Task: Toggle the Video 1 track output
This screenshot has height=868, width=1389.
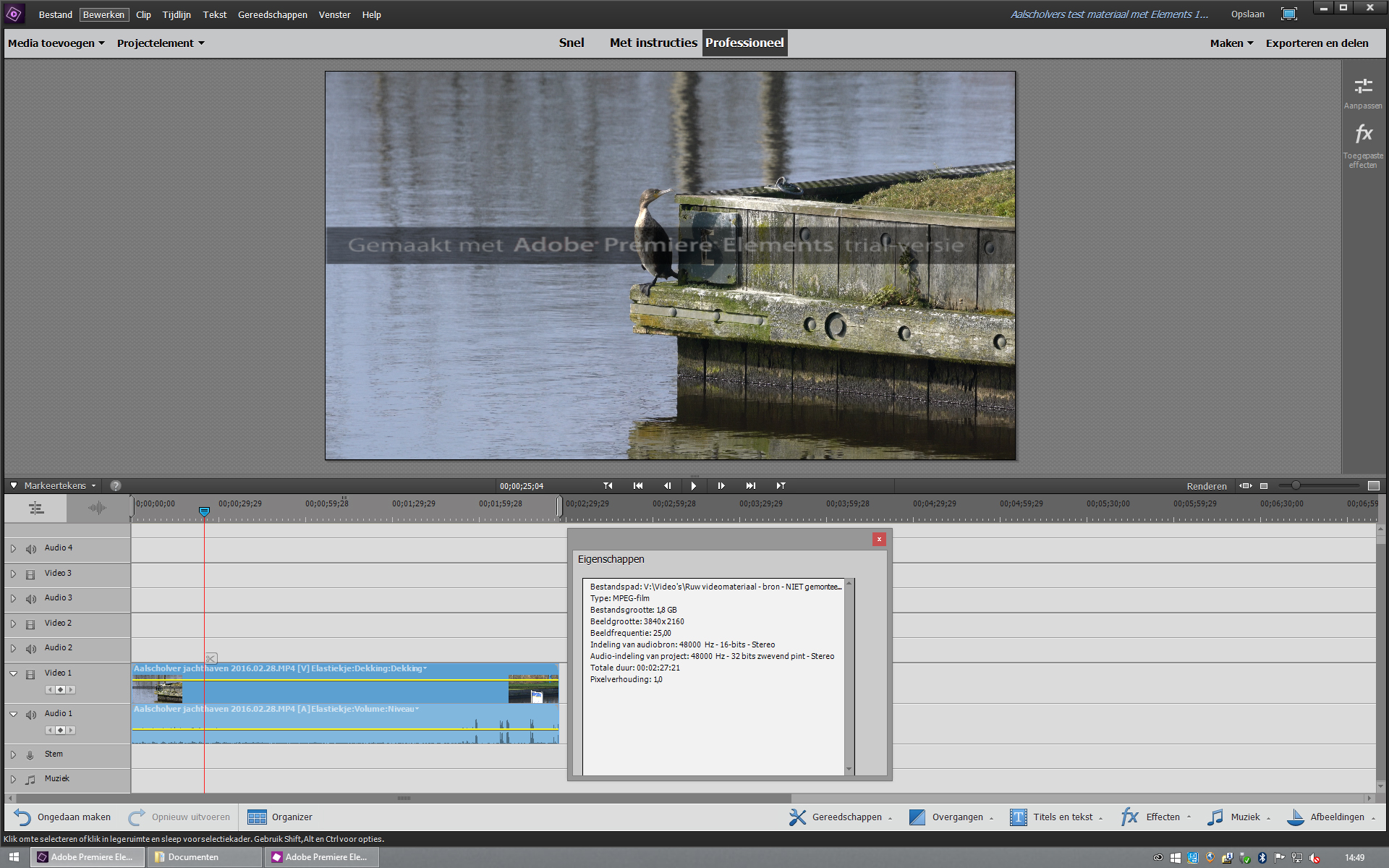Action: (30, 674)
